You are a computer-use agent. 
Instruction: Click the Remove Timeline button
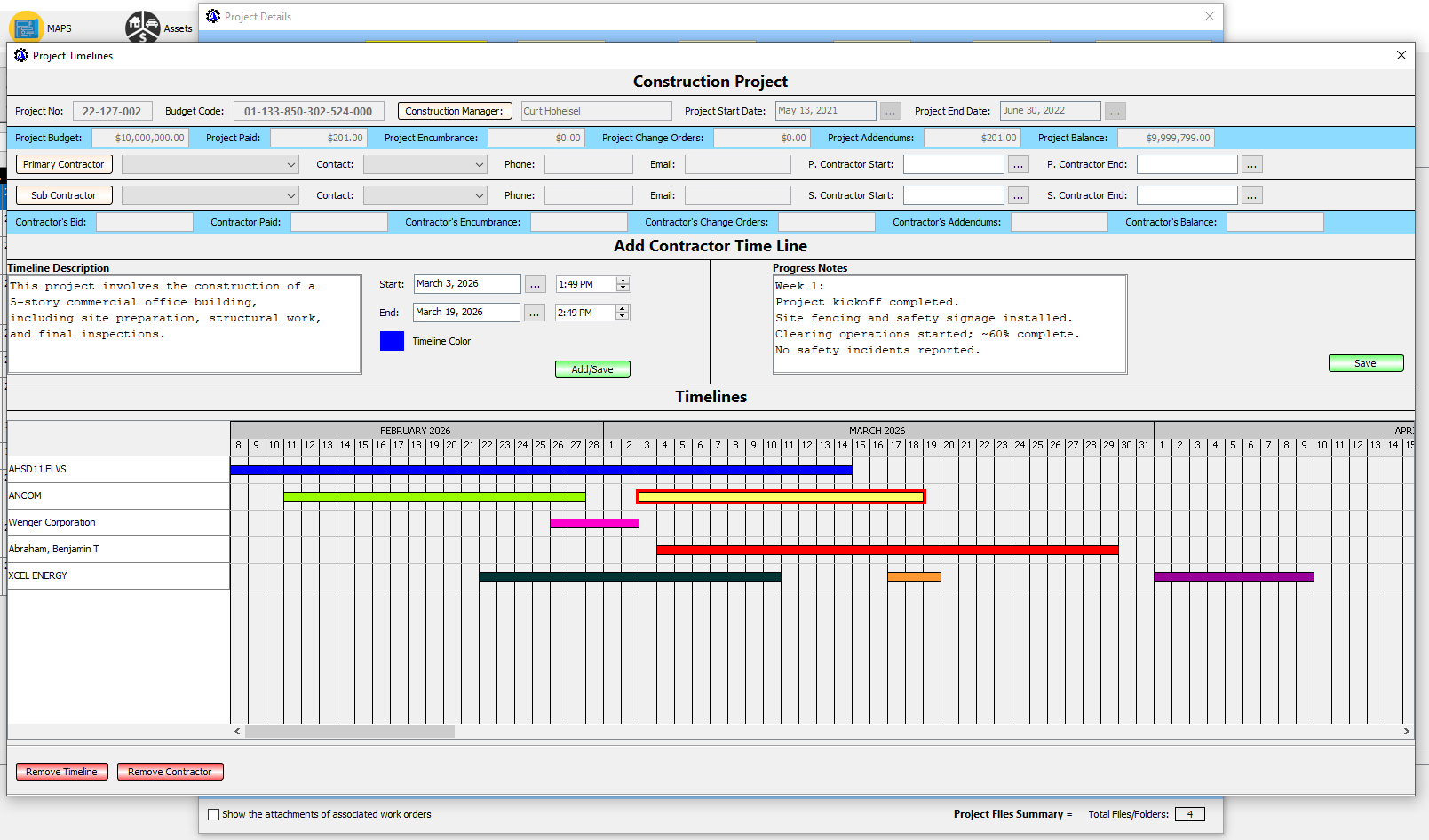click(61, 771)
